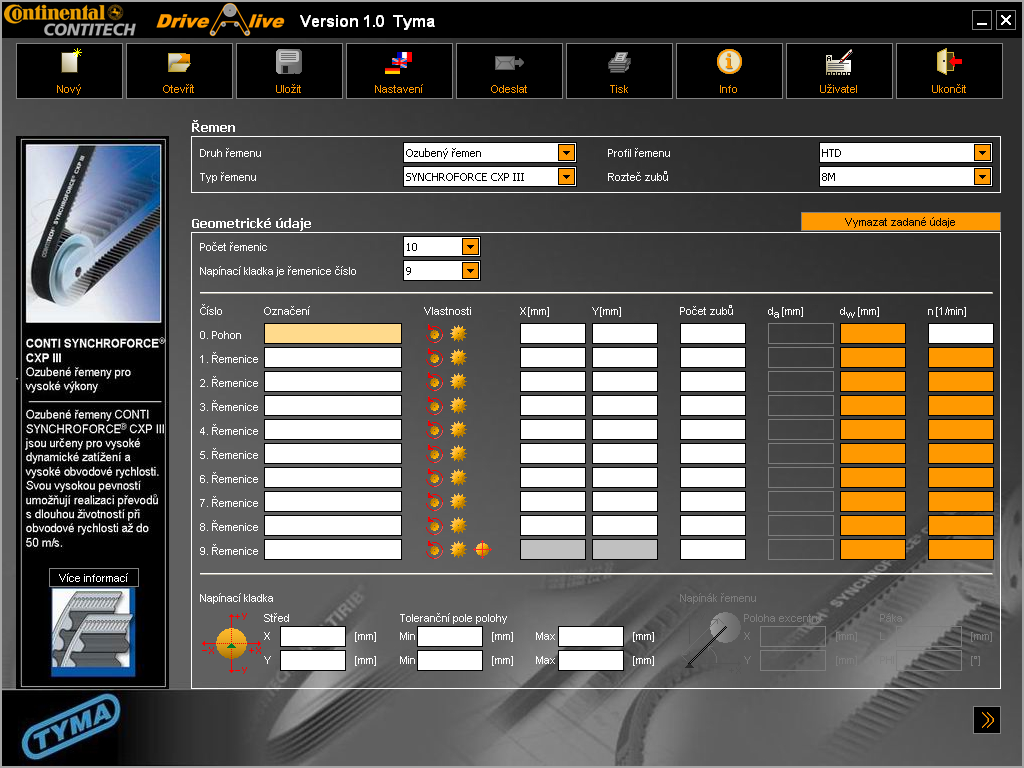Viewport: 1024px width, 768px height.
Task: Go to next page with double-arrow button
Action: coord(987,720)
